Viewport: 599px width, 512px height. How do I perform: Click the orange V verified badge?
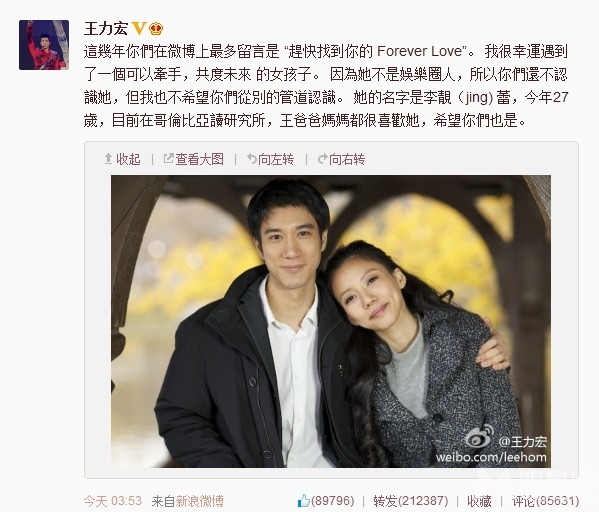[x=139, y=28]
